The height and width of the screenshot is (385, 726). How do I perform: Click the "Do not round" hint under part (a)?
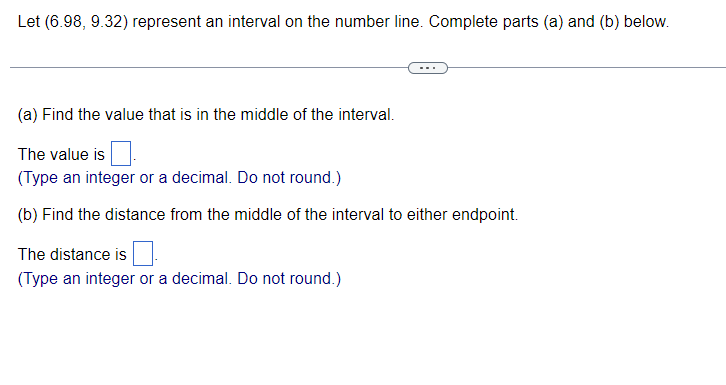tap(289, 178)
